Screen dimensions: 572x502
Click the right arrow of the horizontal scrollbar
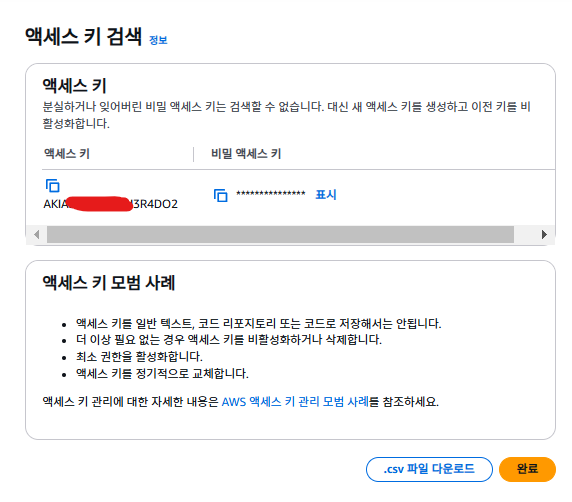coord(544,234)
